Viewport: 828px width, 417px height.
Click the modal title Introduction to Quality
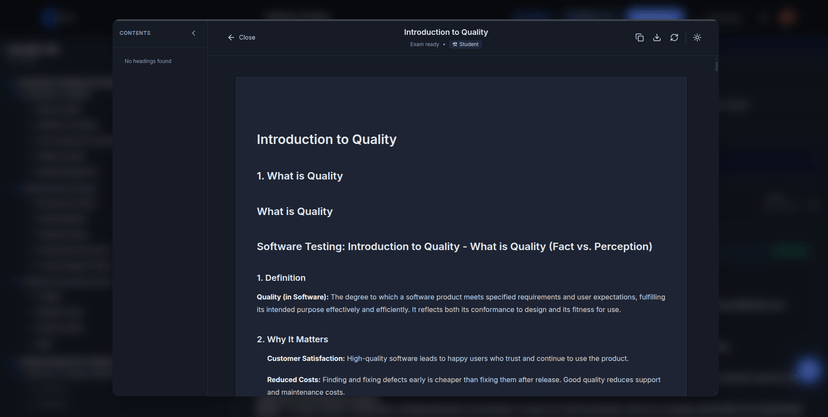[446, 32]
